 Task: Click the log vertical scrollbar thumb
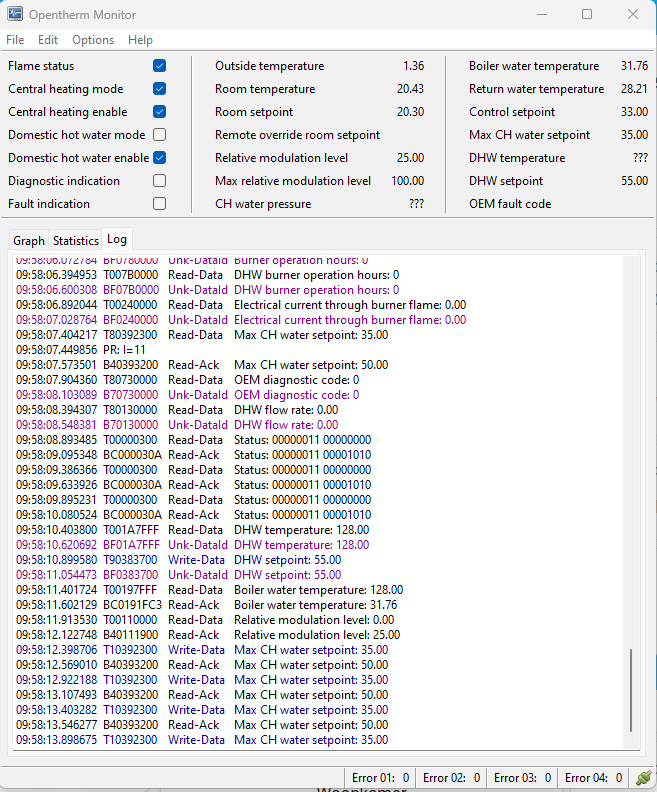(631, 690)
